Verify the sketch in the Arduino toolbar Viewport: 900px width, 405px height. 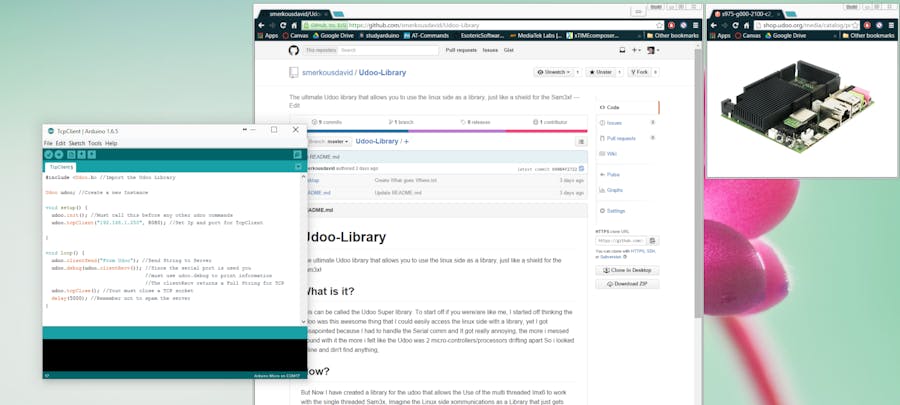[49, 154]
